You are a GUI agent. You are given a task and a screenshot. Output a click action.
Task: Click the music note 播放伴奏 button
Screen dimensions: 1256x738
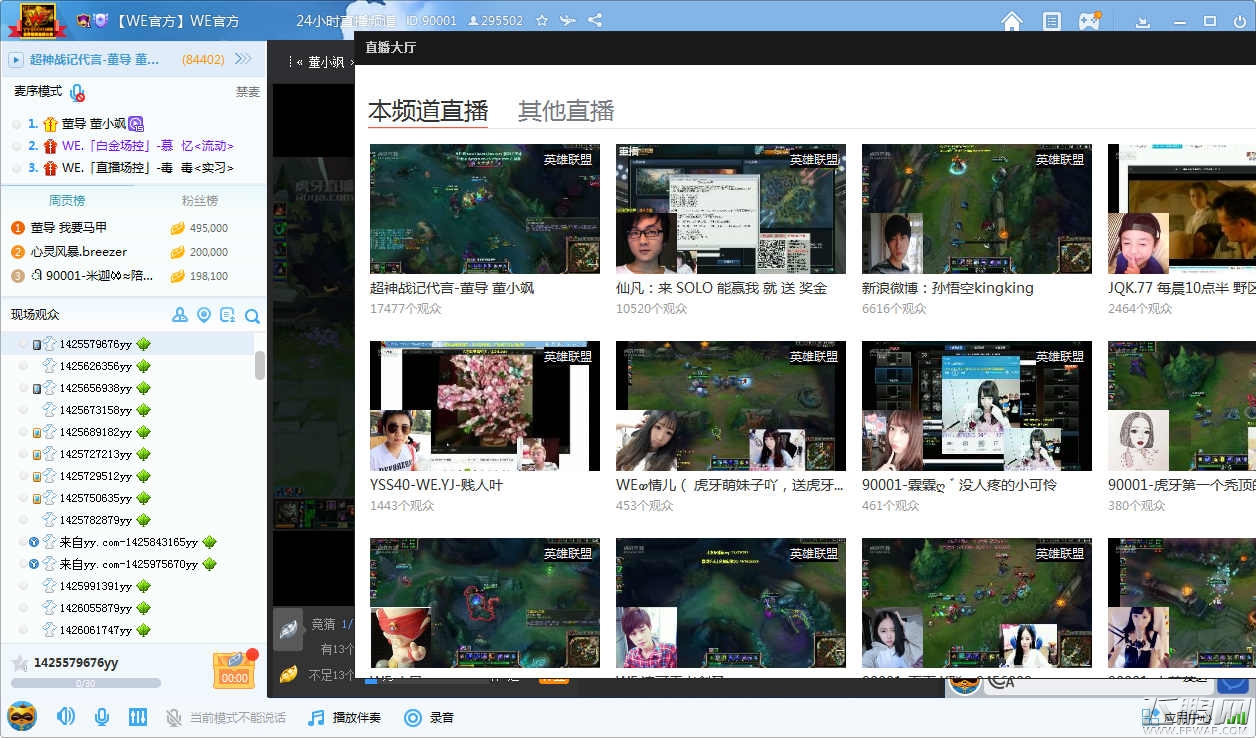click(344, 717)
